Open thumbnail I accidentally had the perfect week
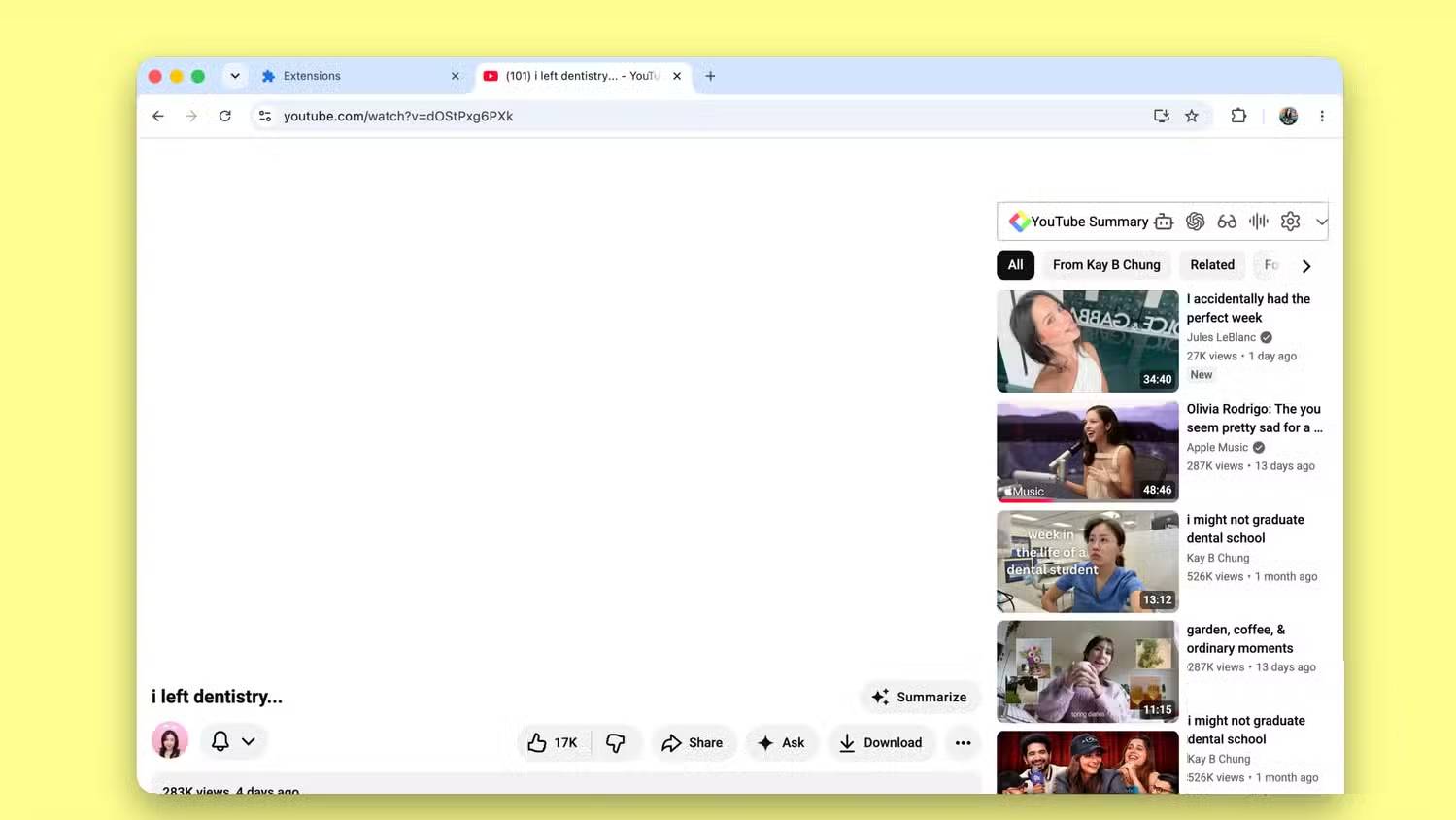Image resolution: width=1456 pixels, height=820 pixels. [x=1088, y=341]
